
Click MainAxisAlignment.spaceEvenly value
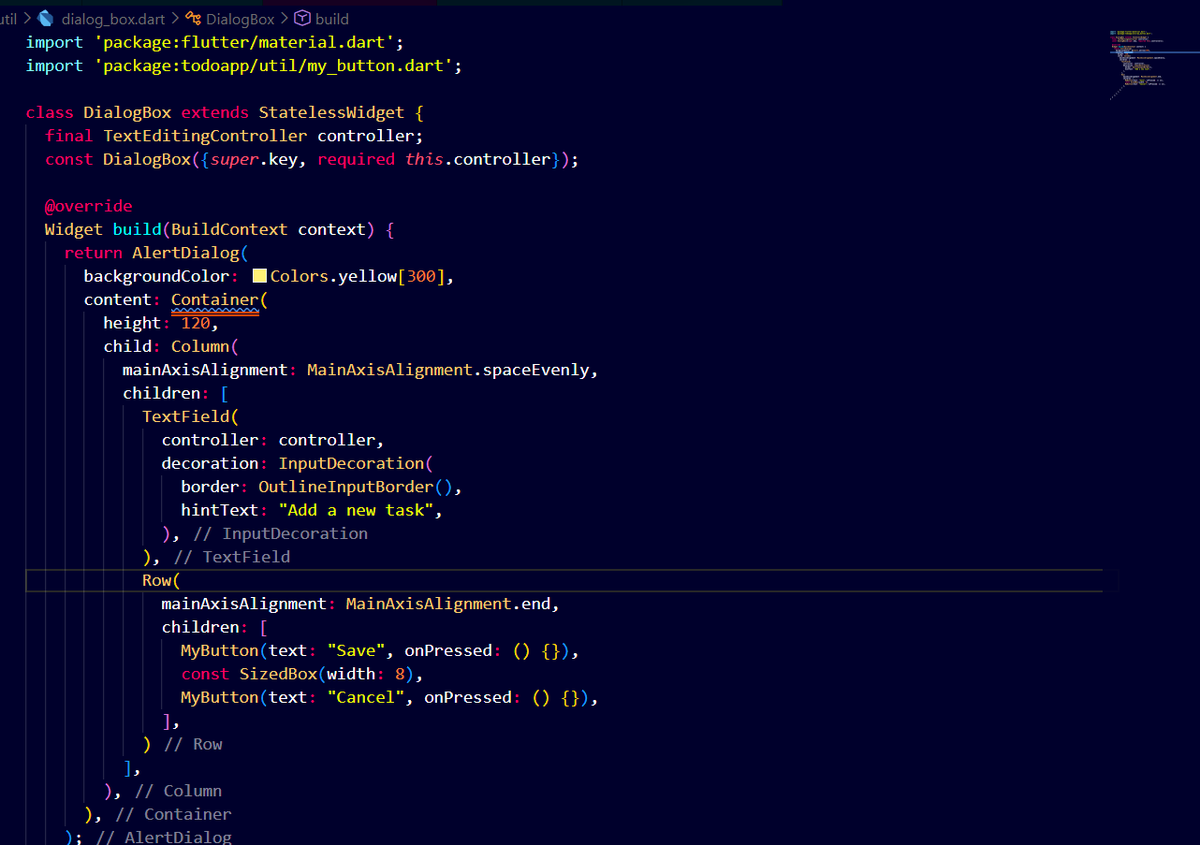coord(448,370)
